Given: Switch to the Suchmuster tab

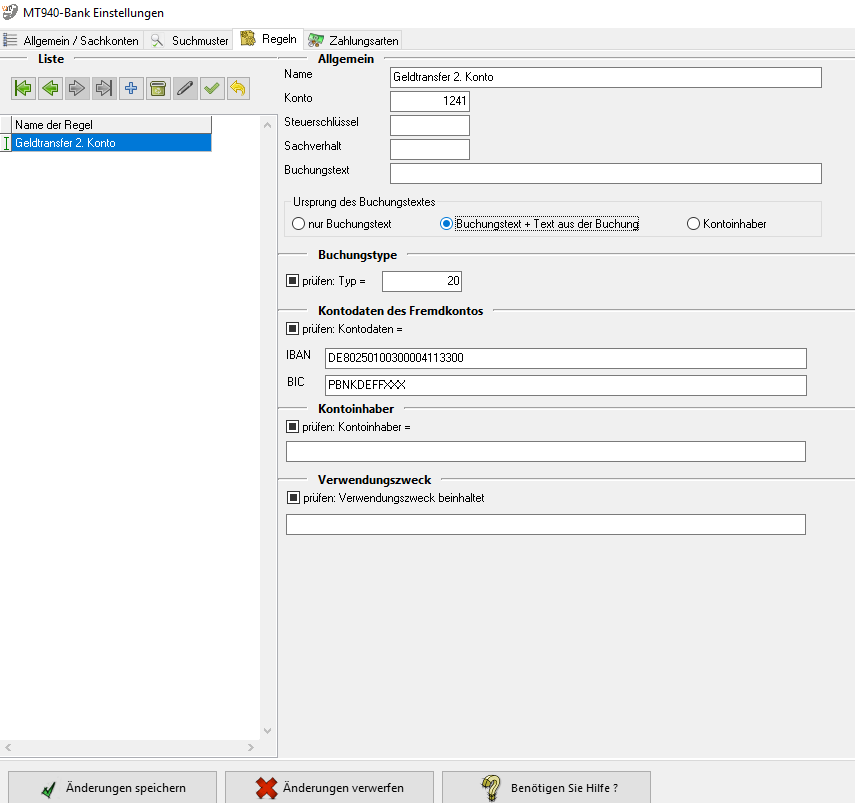Looking at the screenshot, I should [190, 40].
